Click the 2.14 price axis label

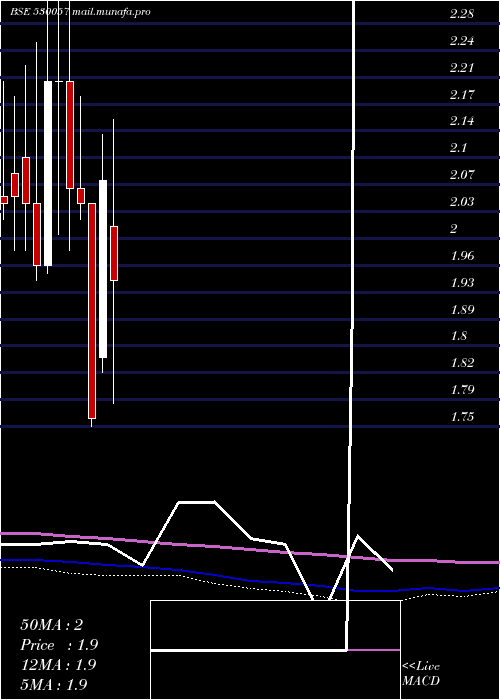[462, 121]
